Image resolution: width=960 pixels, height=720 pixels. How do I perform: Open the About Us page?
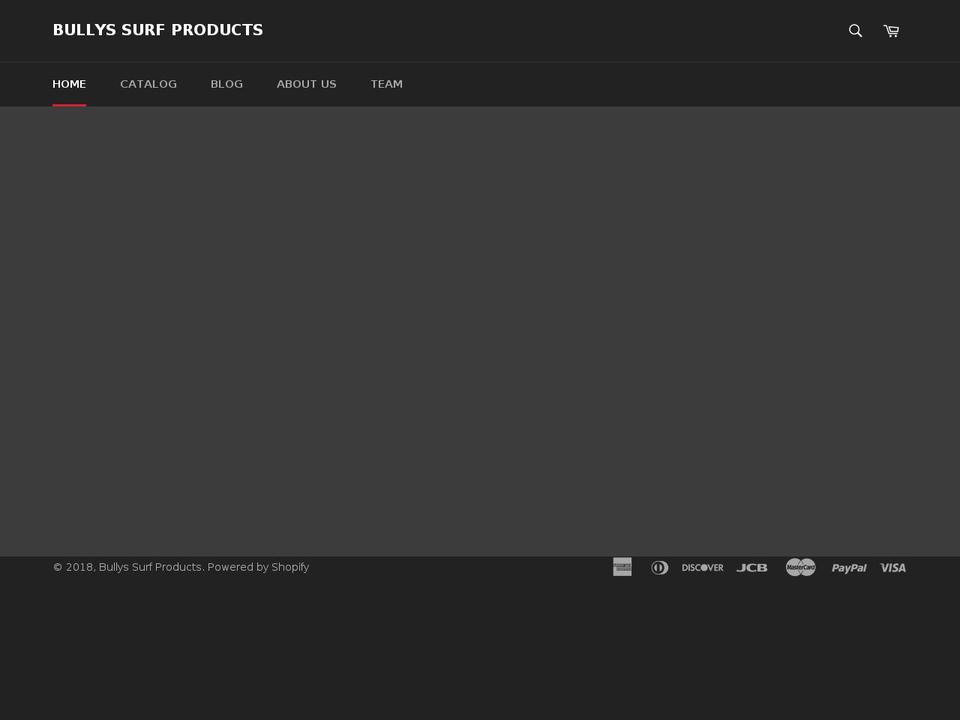click(x=306, y=84)
